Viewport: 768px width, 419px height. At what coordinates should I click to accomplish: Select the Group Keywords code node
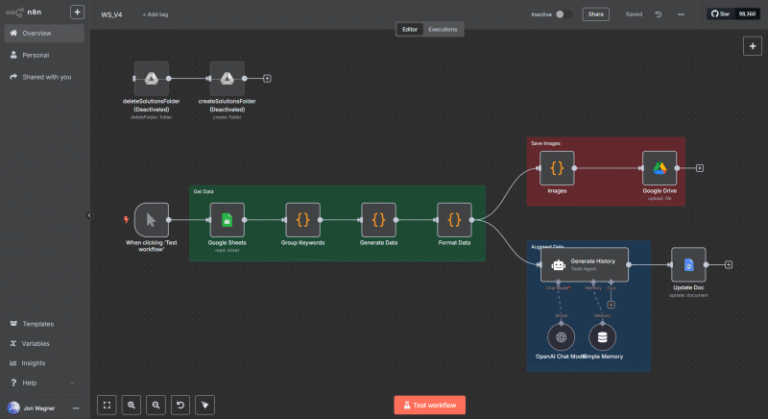point(302,219)
